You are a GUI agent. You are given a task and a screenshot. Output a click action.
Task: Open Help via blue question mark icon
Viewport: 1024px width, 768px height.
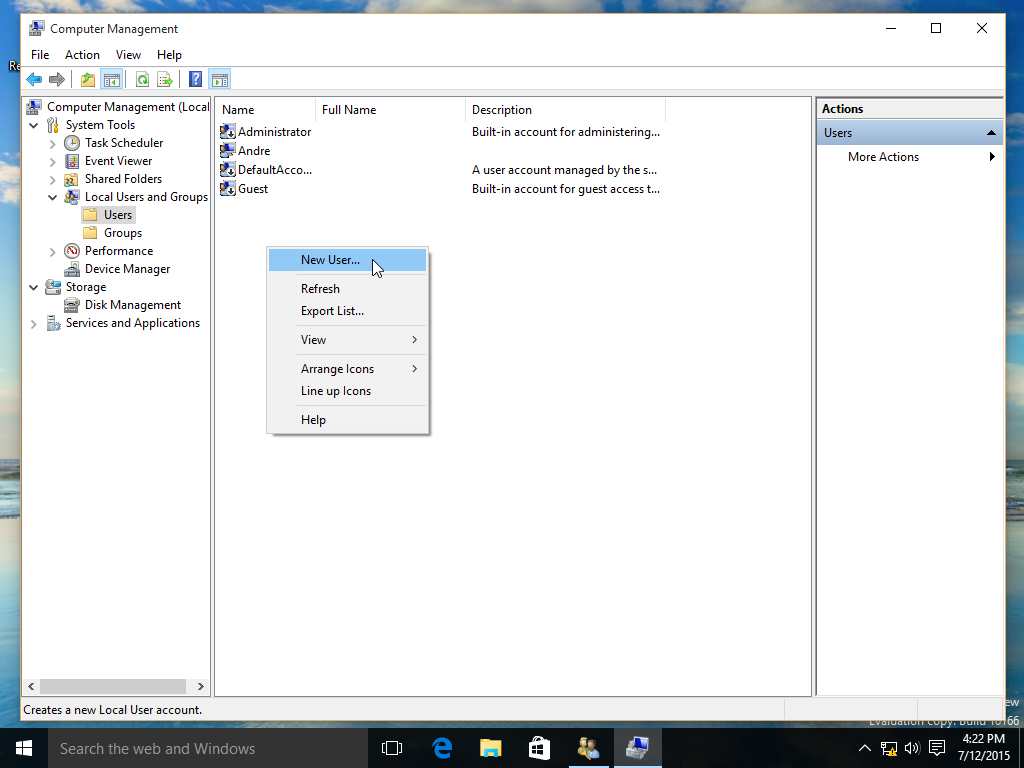[x=195, y=80]
